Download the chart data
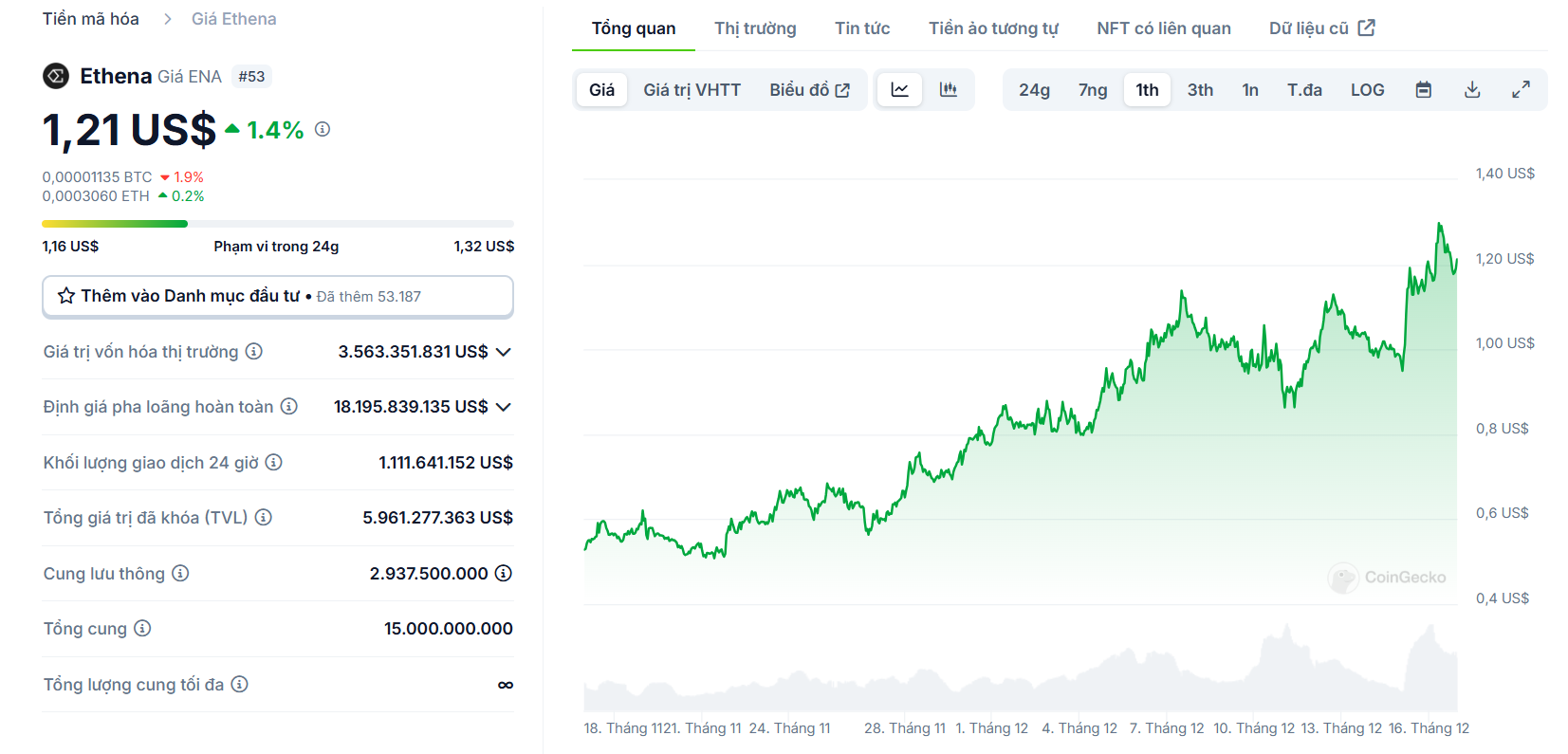Screen dimensions: 1568x754 pos(1472,90)
